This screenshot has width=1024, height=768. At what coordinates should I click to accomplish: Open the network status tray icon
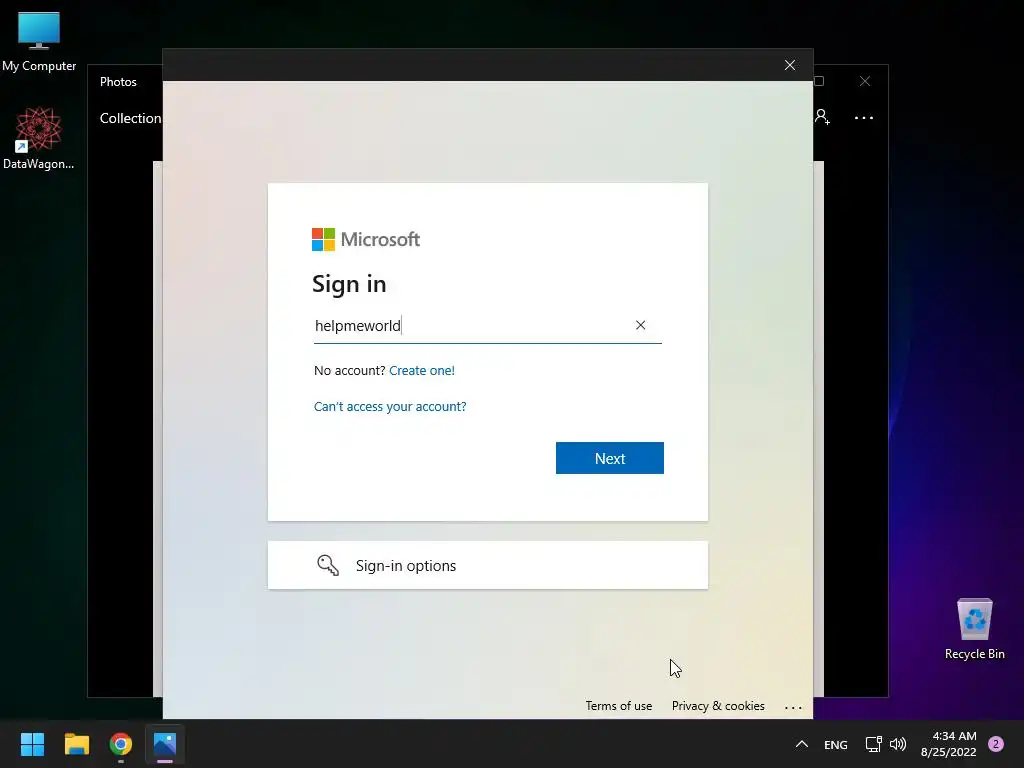(x=873, y=744)
